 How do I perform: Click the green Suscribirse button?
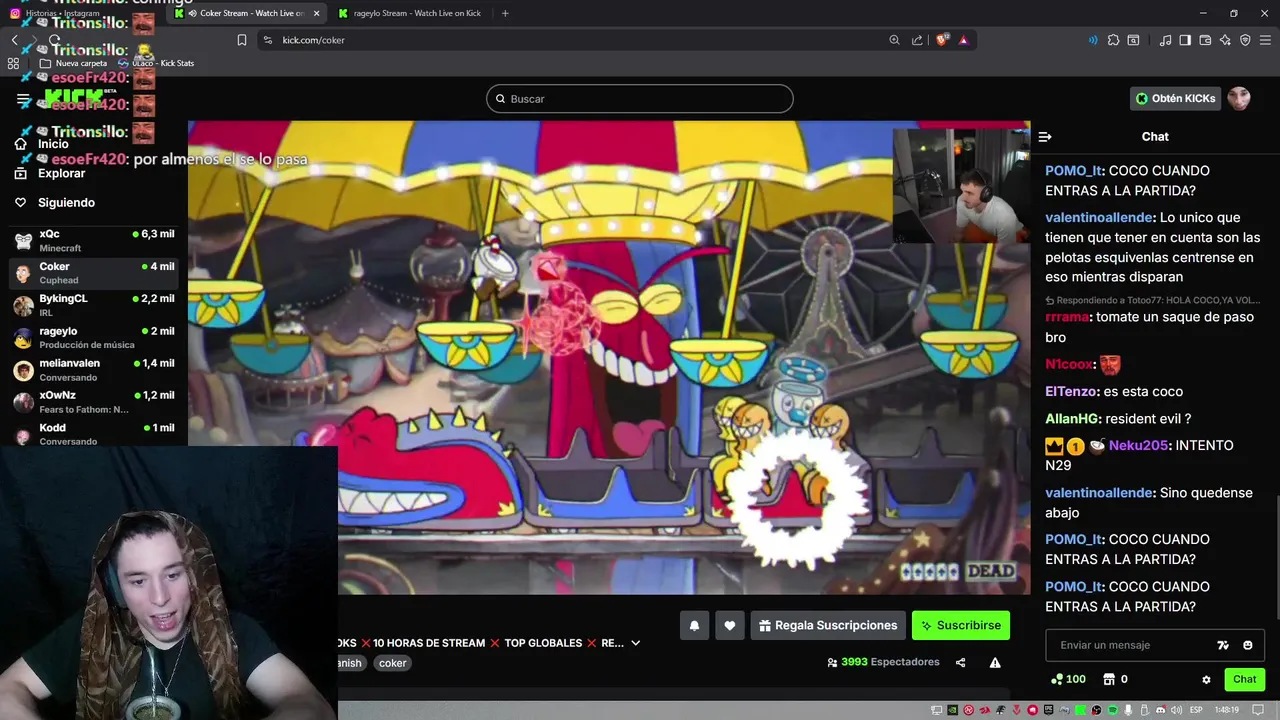tap(961, 625)
